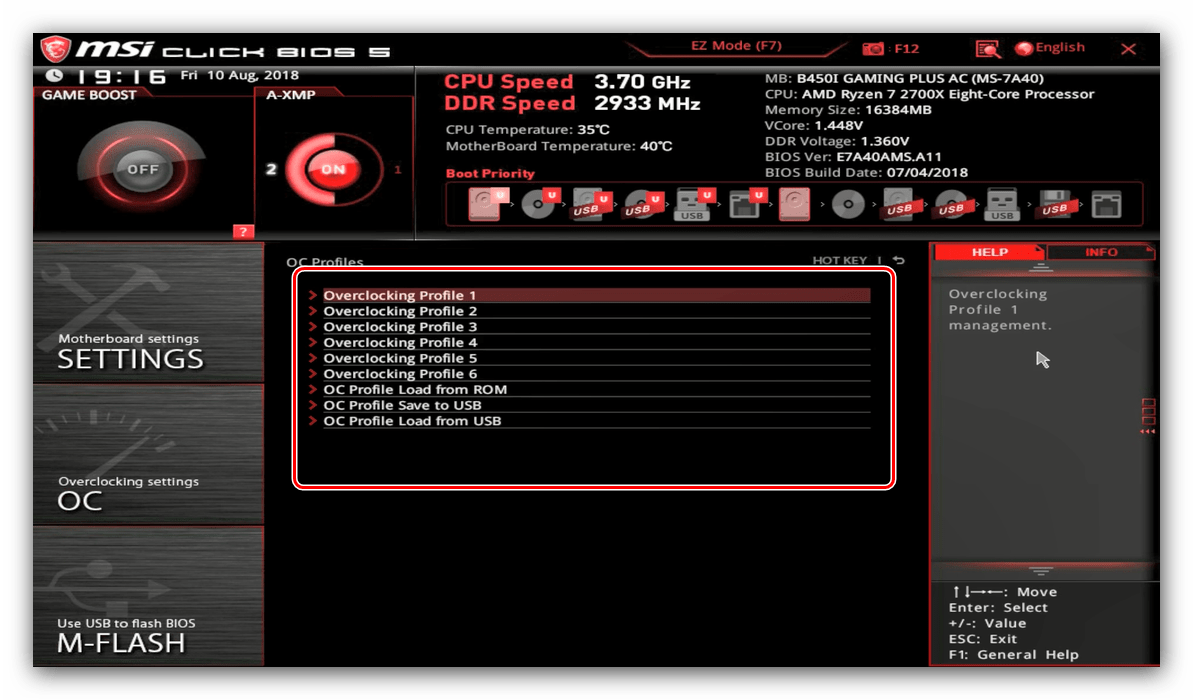Open the Motherboard SETTINGS section
1193x700 pixels.
(x=148, y=313)
